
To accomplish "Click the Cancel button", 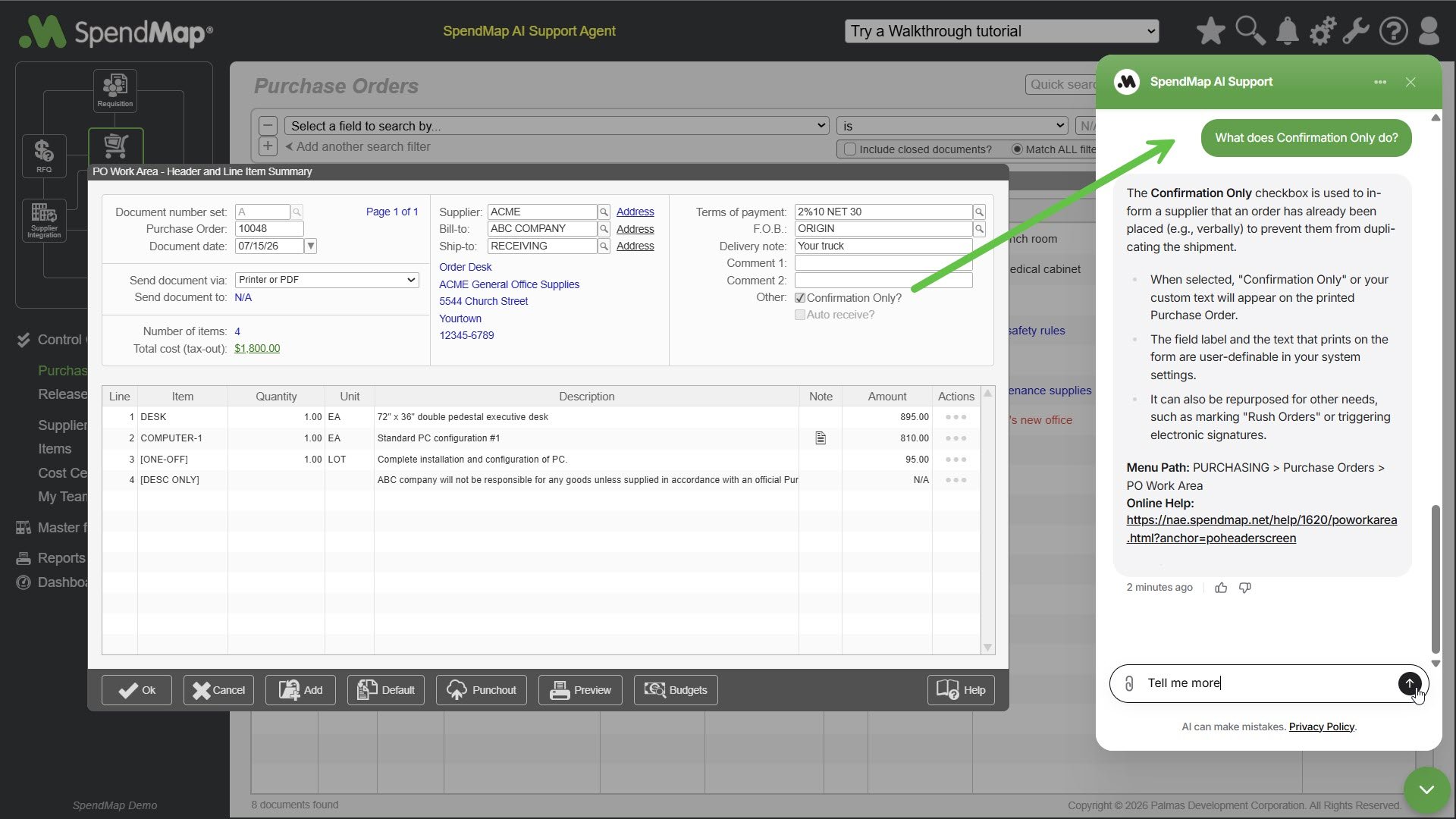I will pyautogui.click(x=218, y=690).
